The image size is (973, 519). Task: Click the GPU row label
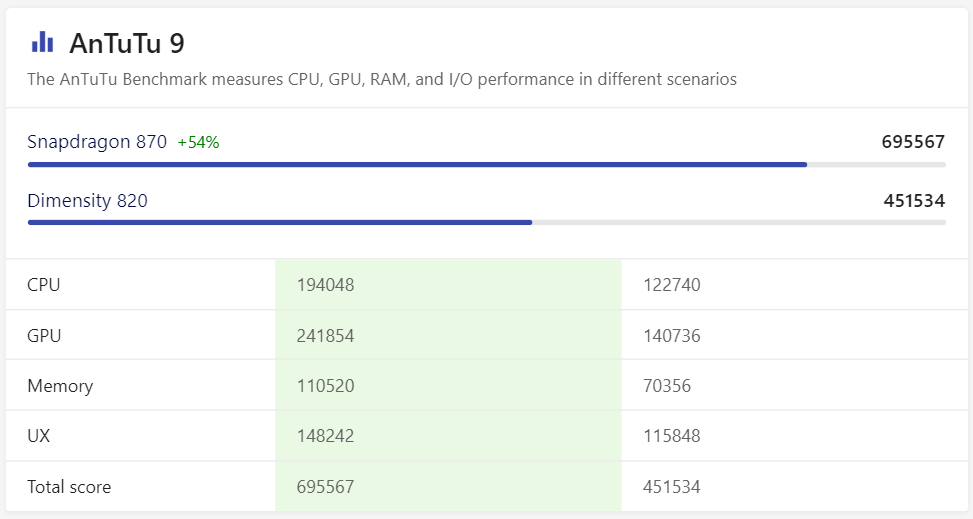[x=44, y=336]
